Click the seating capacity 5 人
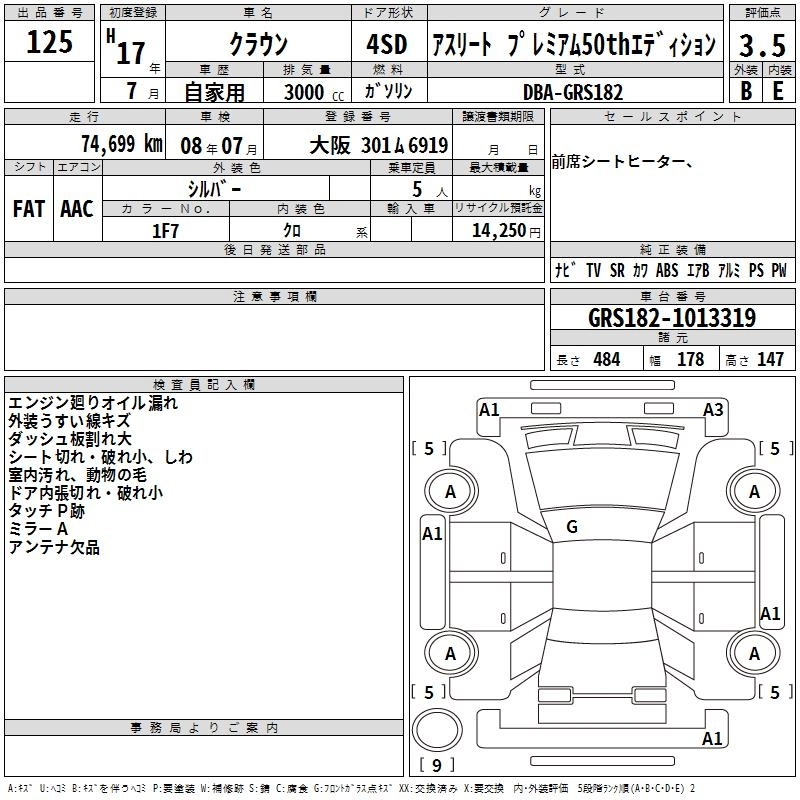 click(430, 190)
